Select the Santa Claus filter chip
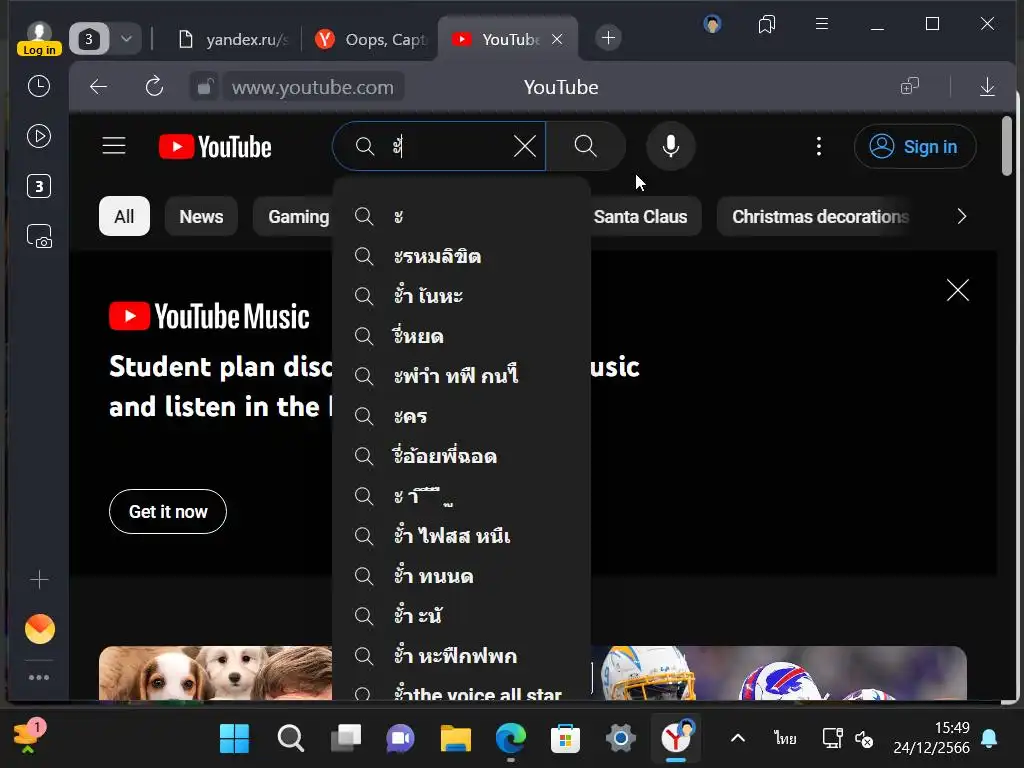 pyautogui.click(x=640, y=216)
